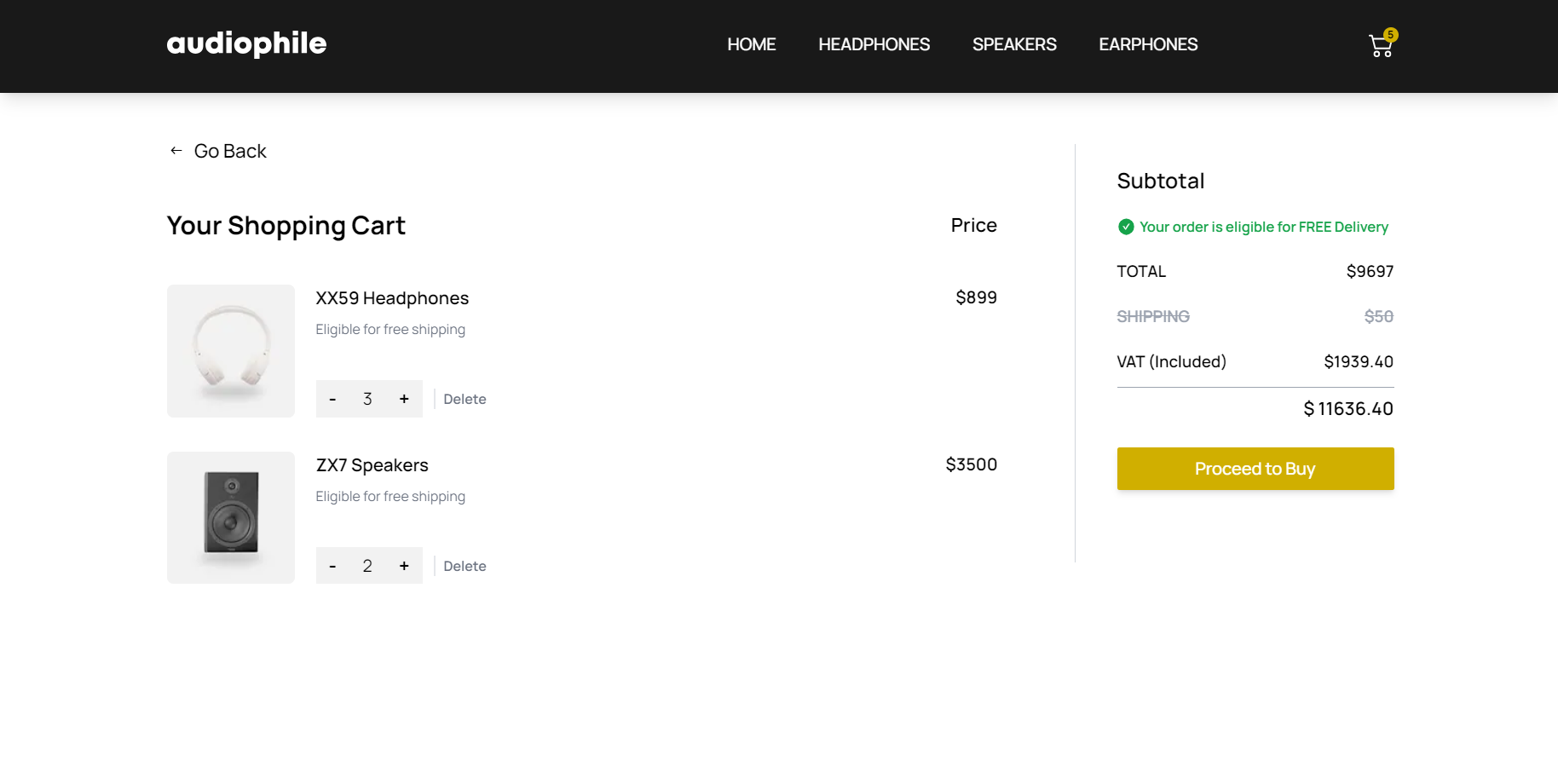This screenshot has width=1558, height=784.
Task: Open the SPEAKERS navigation menu item
Action: (x=1014, y=44)
